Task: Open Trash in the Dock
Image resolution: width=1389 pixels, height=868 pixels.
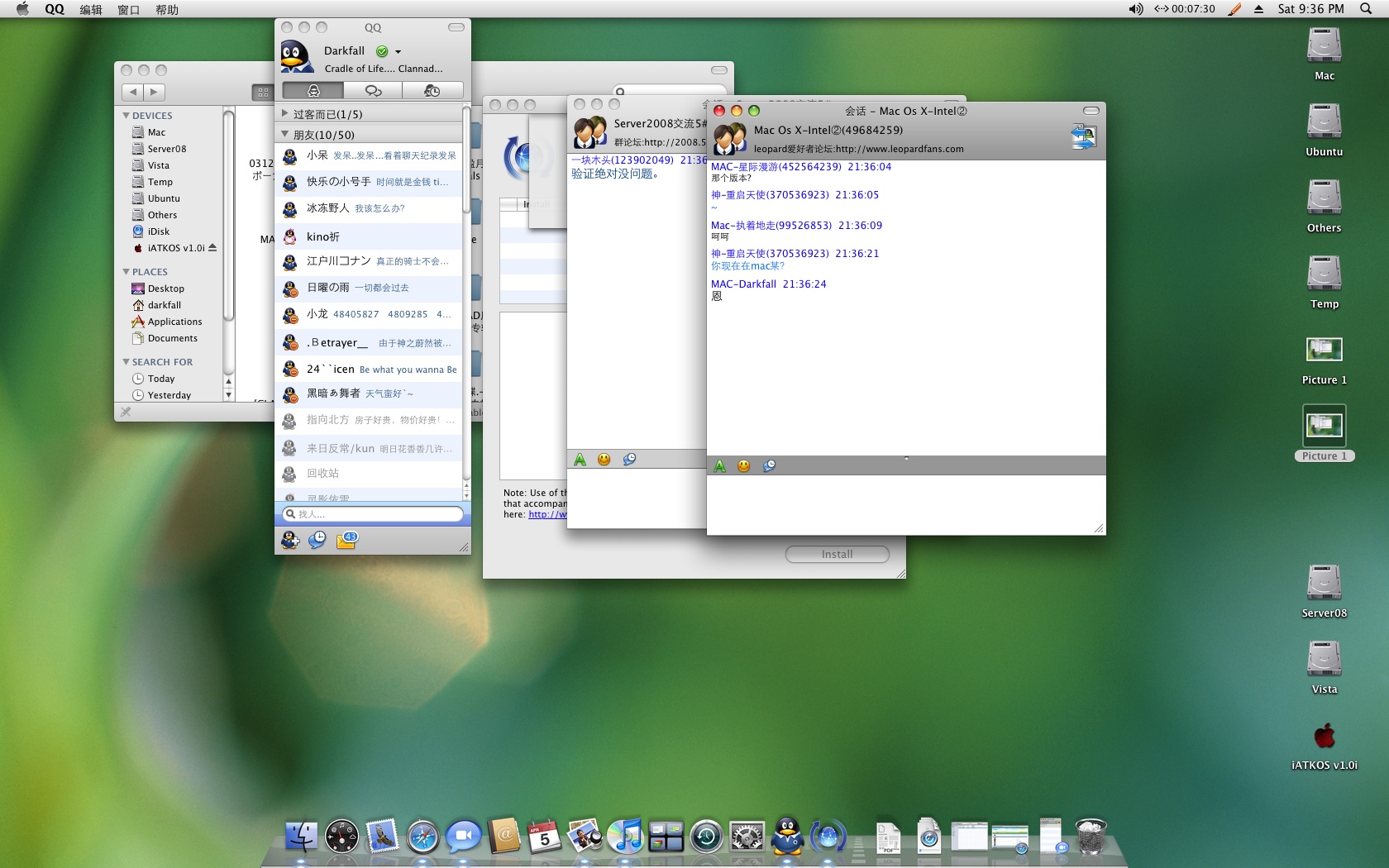Action: pyautogui.click(x=1091, y=836)
